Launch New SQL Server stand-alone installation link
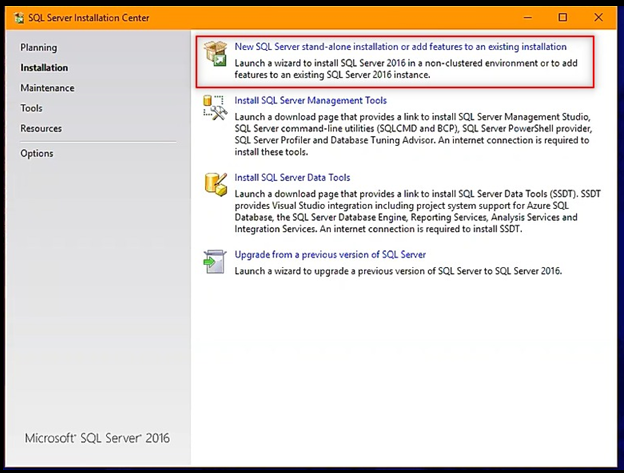The height and width of the screenshot is (473, 624). point(400,47)
